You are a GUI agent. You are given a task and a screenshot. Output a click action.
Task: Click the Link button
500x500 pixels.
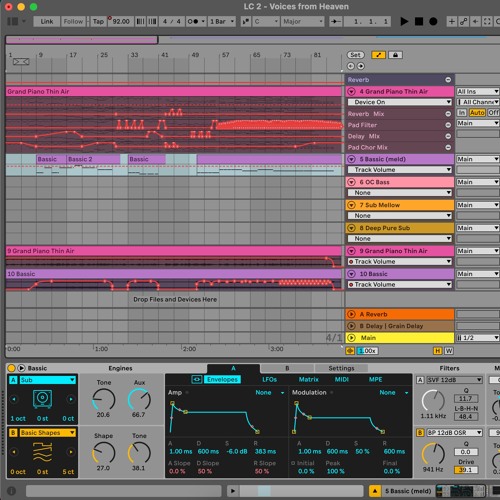tap(47, 22)
